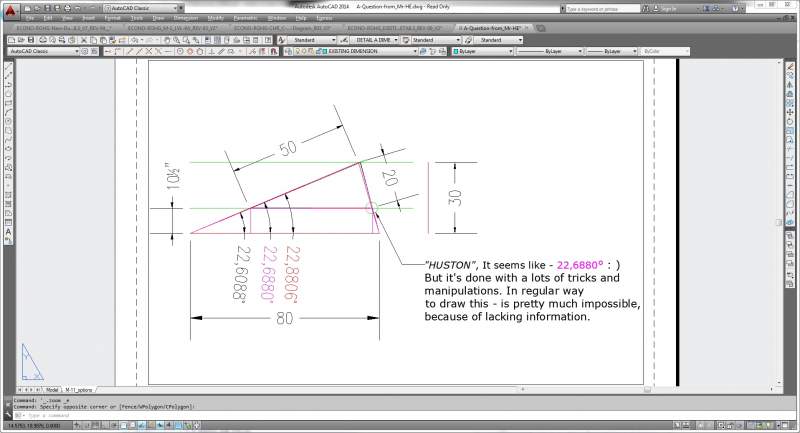Image resolution: width=800 pixels, height=433 pixels.
Task: Open Object Snap Settings magnet icon
Action: point(273,51)
